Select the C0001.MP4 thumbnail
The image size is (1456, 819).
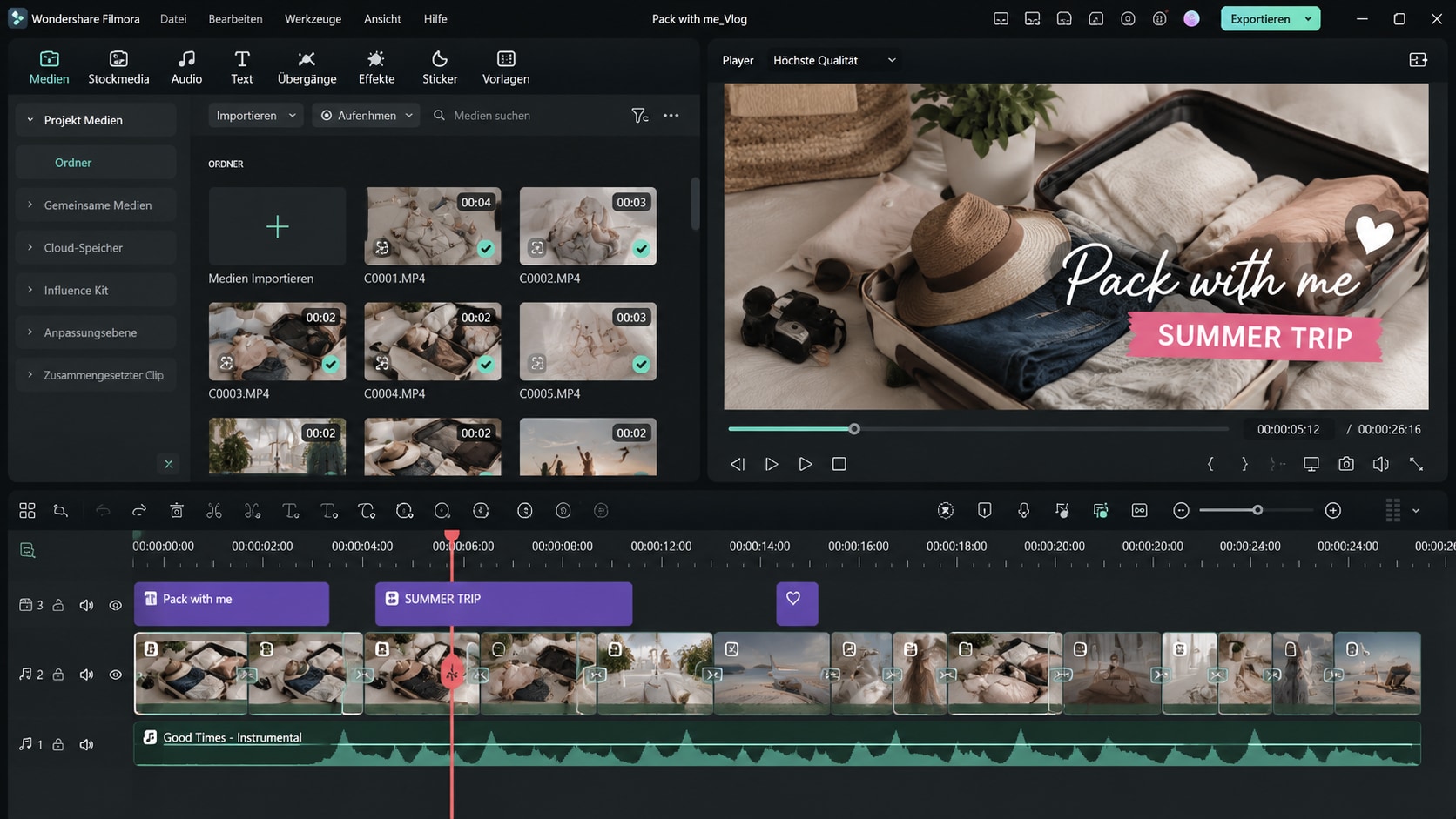[433, 226]
